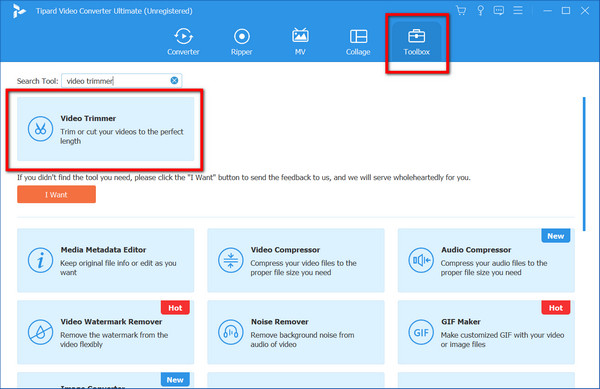Screen dimensions: 600x389
Task: Click the Hot badge on GIF Maker
Action: click(x=556, y=308)
